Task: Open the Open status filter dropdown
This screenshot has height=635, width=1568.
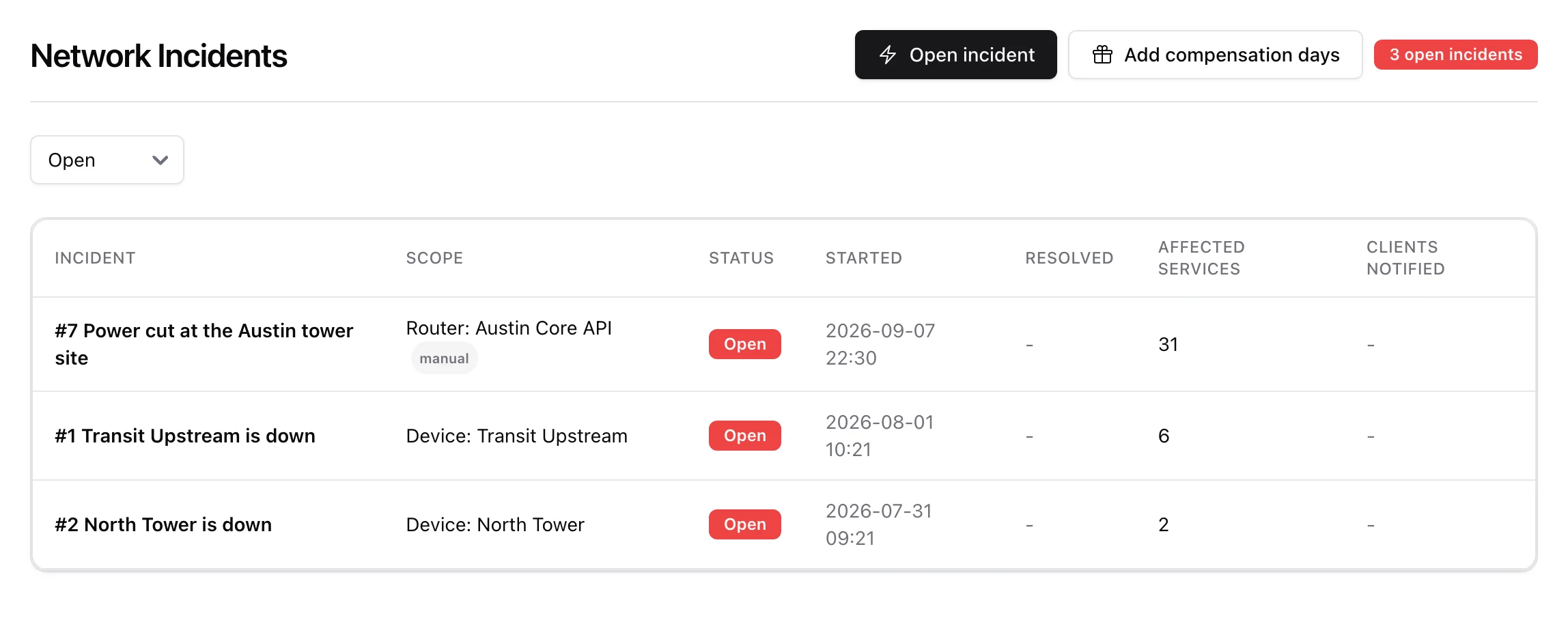Action: pos(107,160)
